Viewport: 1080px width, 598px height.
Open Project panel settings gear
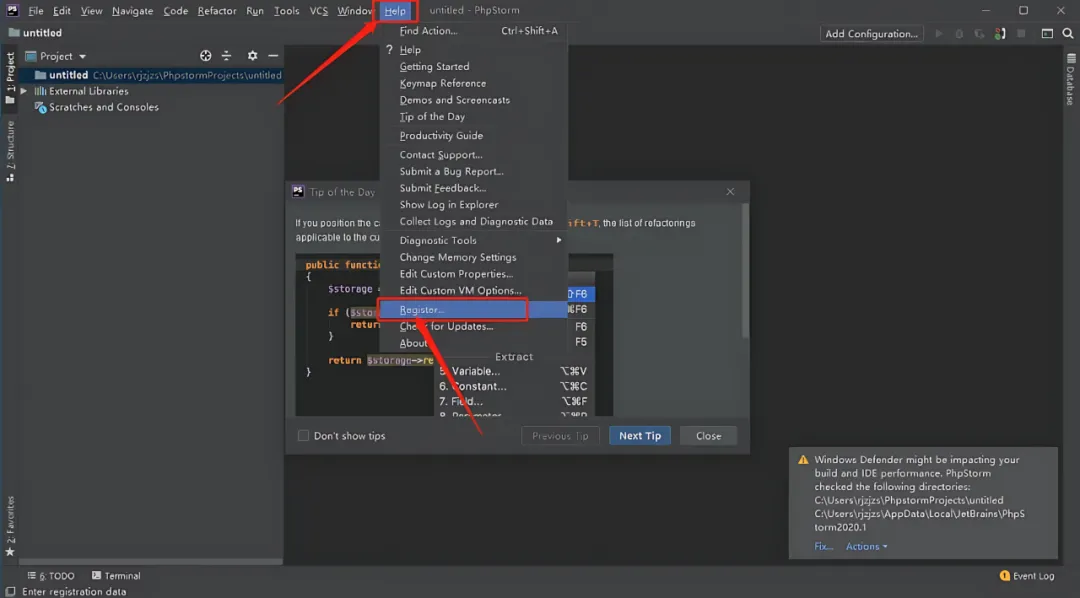252,56
